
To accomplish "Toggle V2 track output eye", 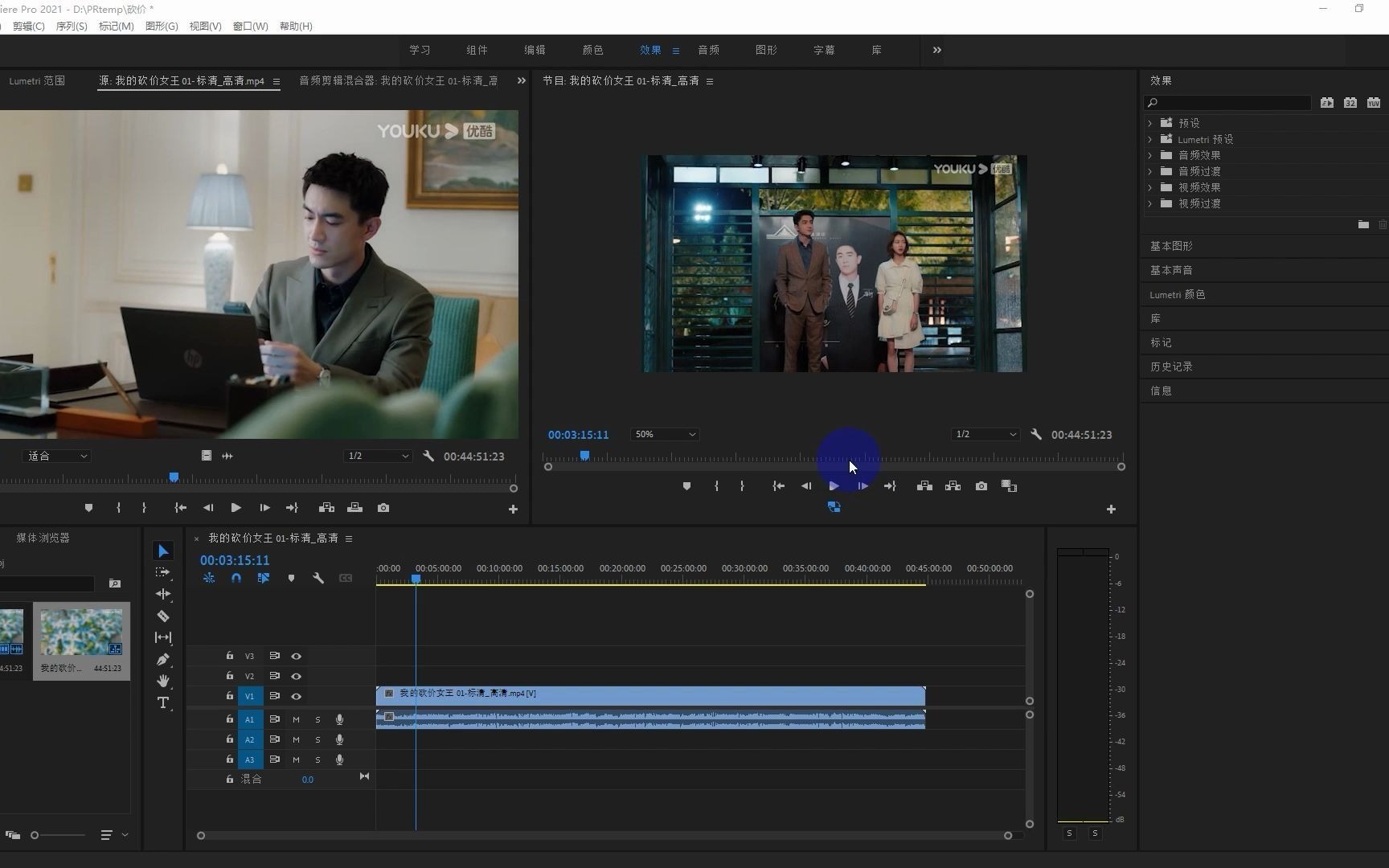I will [296, 676].
